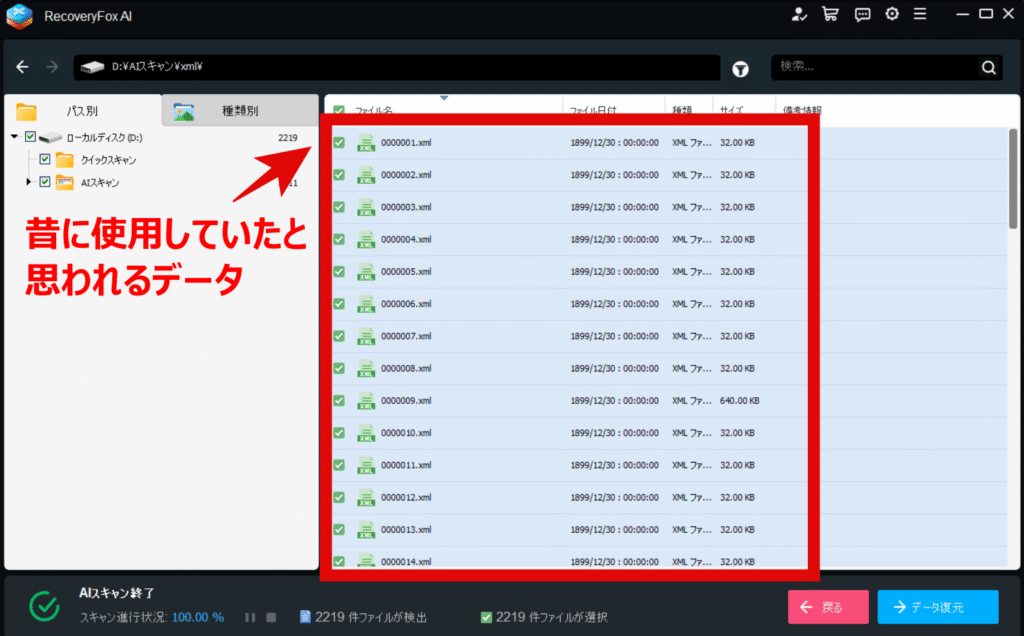Open the feedback chat bubble icon
The width and height of the screenshot is (1024, 636).
point(861,14)
